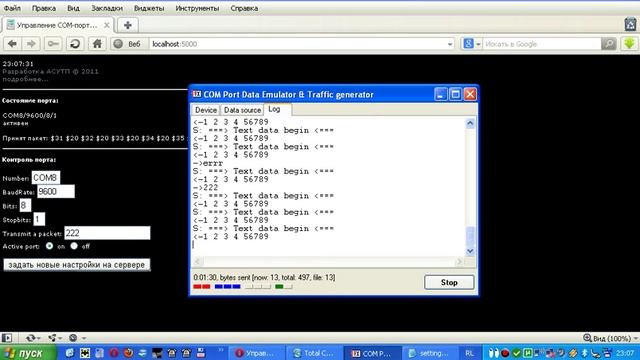This screenshot has width=640, height=360.
Task: Open the Вид (100%) zoom dropdown
Action: (635, 338)
